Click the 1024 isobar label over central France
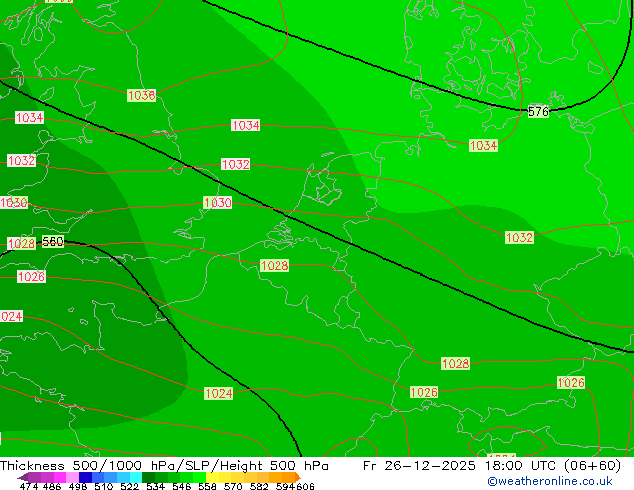 (x=219, y=393)
